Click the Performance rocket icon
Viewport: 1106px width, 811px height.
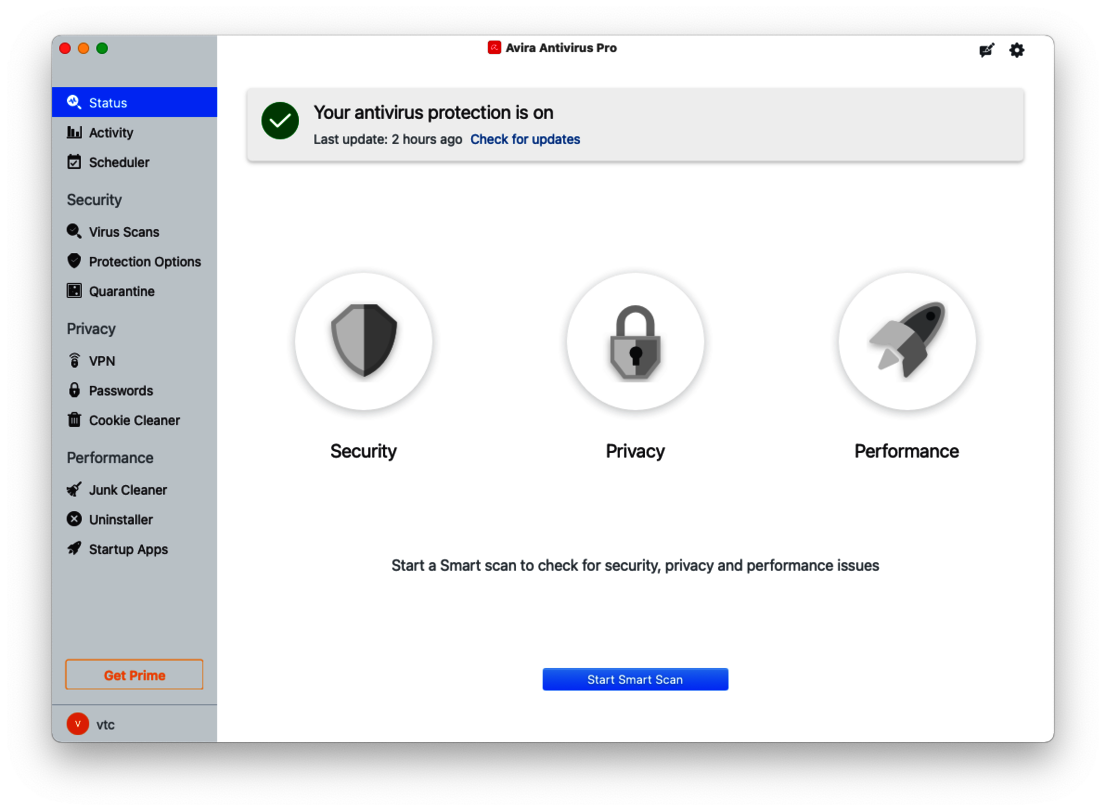point(906,341)
